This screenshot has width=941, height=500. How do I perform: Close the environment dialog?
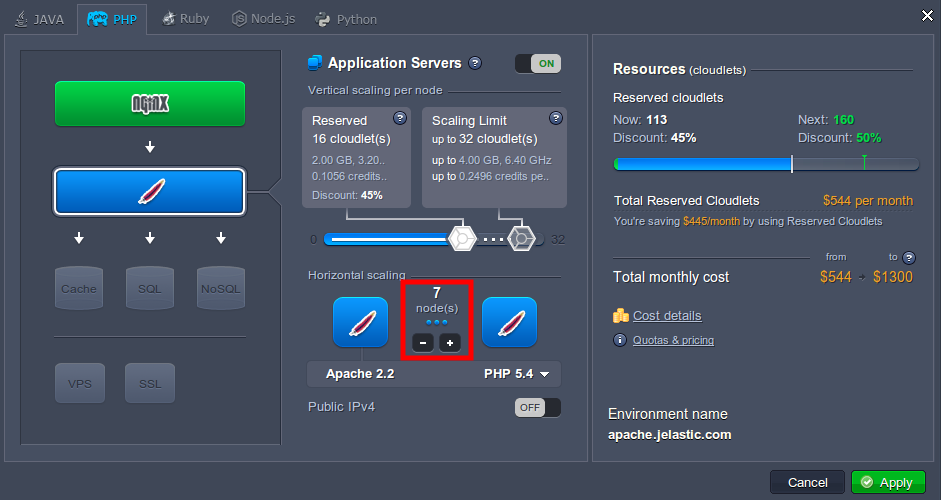pyautogui.click(x=927, y=16)
